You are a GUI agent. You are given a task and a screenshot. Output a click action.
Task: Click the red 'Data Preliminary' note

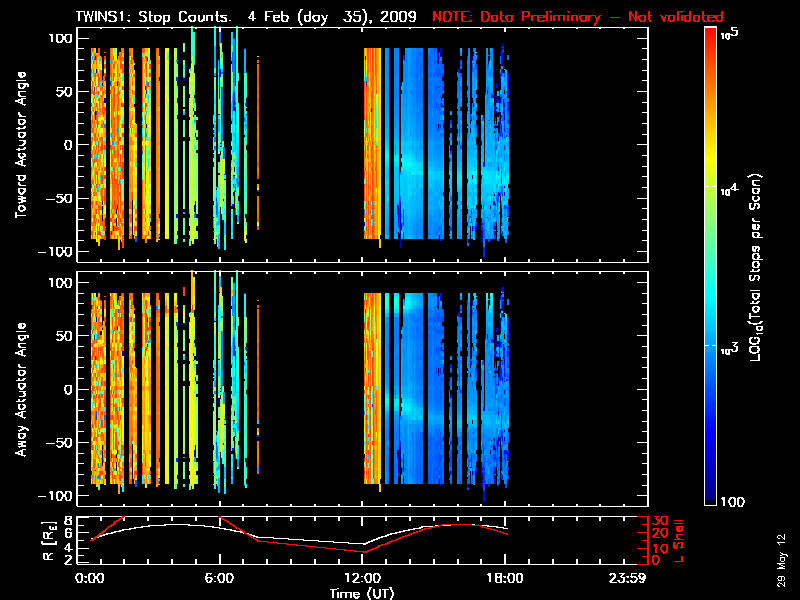coord(577,17)
